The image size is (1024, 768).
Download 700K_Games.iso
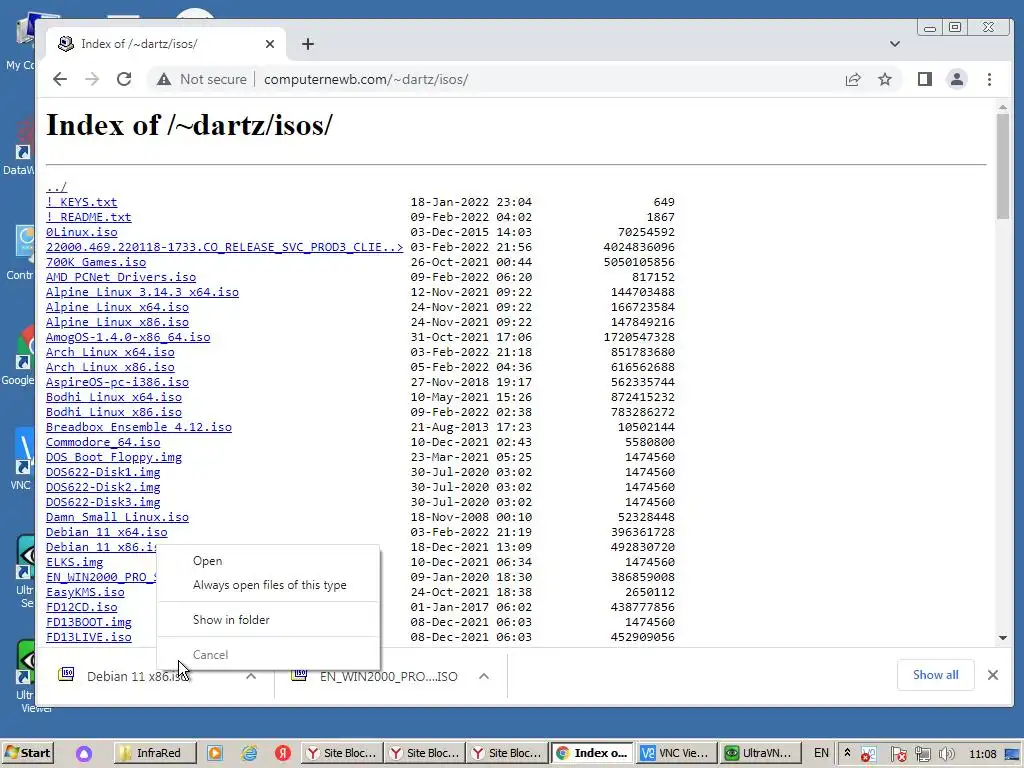pos(96,263)
